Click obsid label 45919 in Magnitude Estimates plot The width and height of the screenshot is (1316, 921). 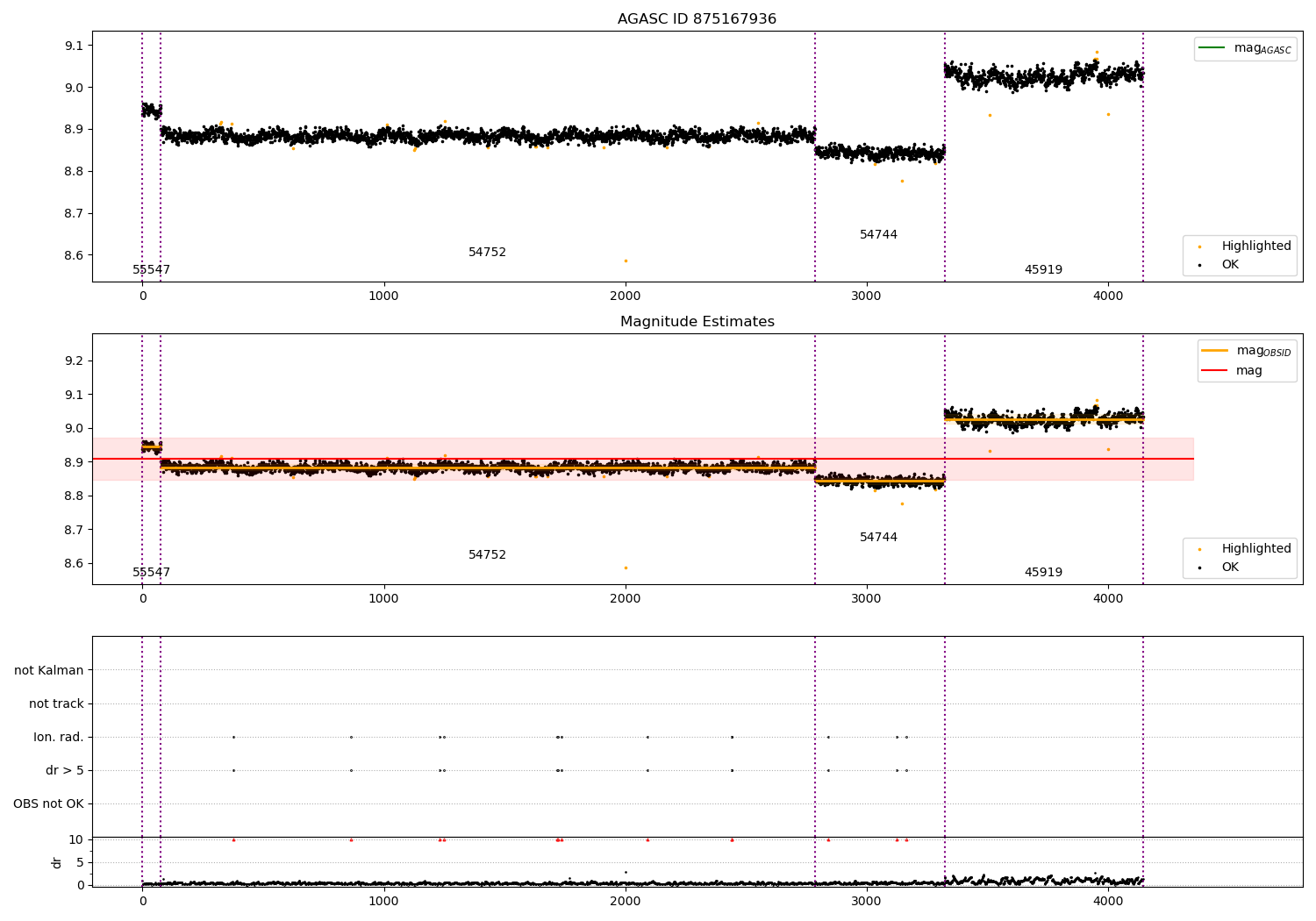pyautogui.click(x=1043, y=572)
